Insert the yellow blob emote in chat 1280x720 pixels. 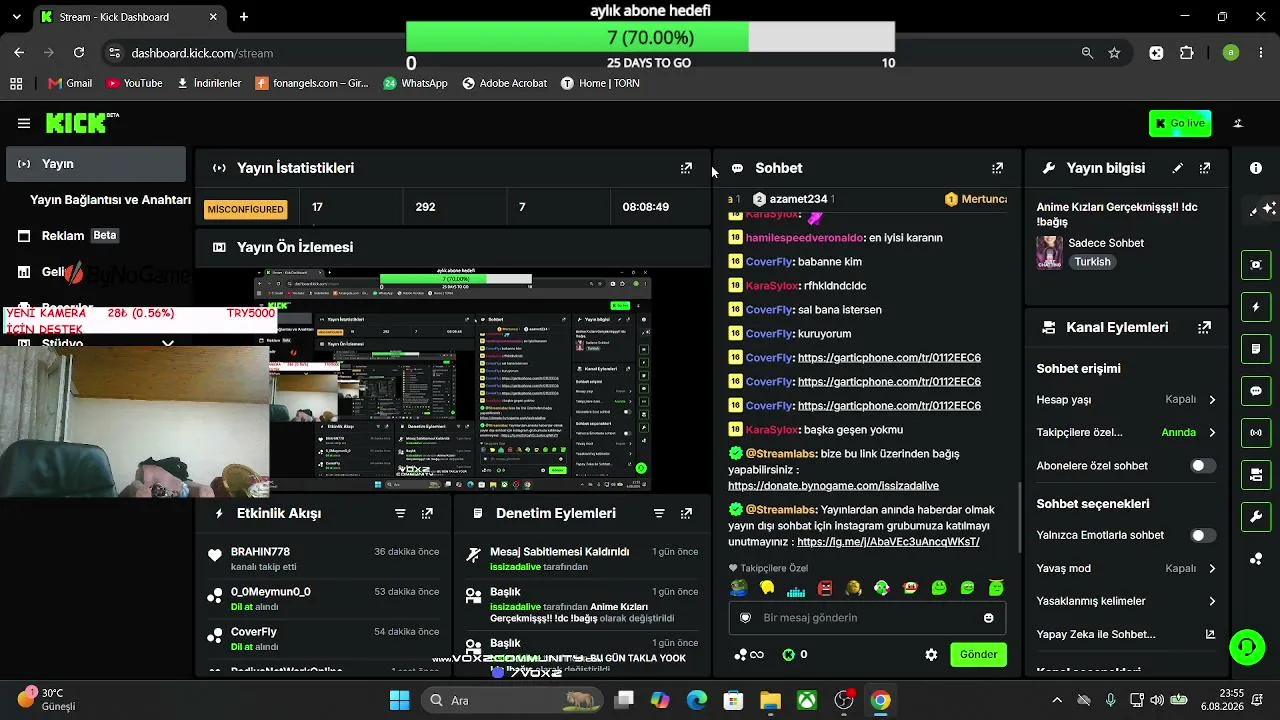point(767,589)
